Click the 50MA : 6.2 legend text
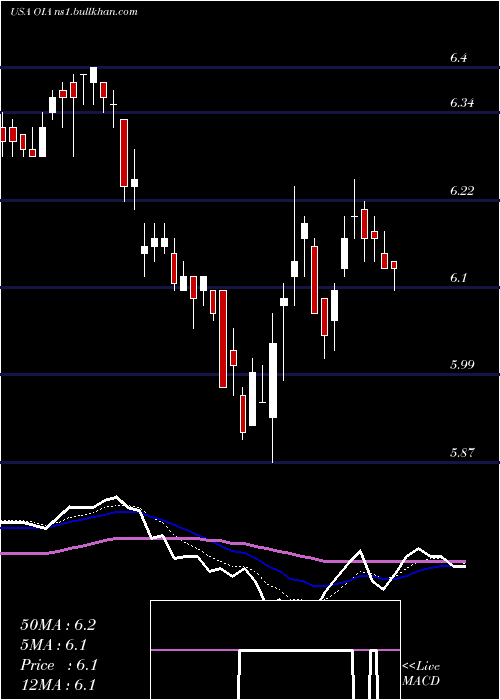The width and height of the screenshot is (500, 700). [x=58, y=625]
